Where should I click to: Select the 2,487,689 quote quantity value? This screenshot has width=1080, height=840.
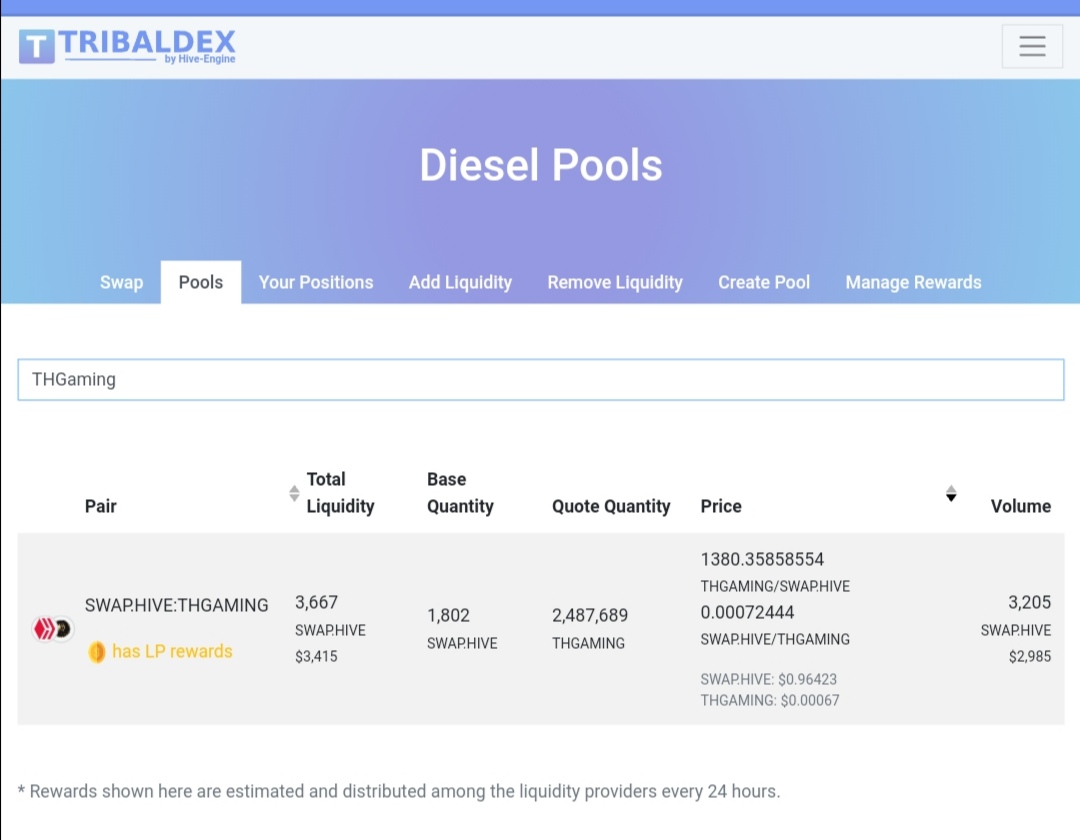click(x=590, y=616)
